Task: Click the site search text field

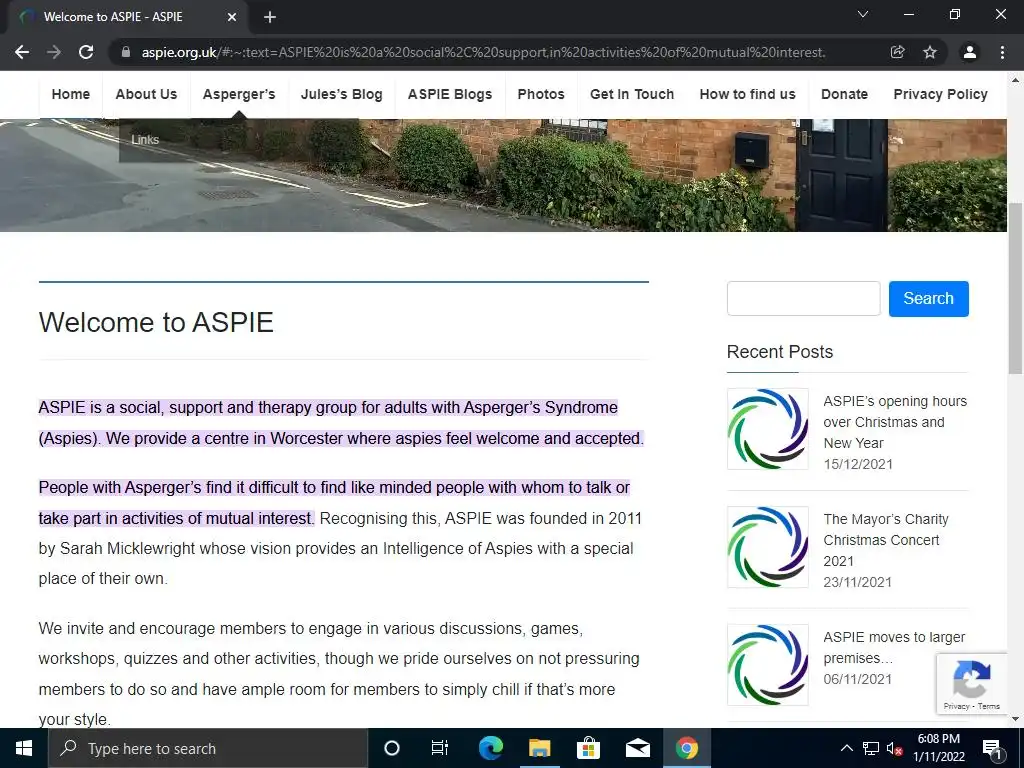Action: 803,298
